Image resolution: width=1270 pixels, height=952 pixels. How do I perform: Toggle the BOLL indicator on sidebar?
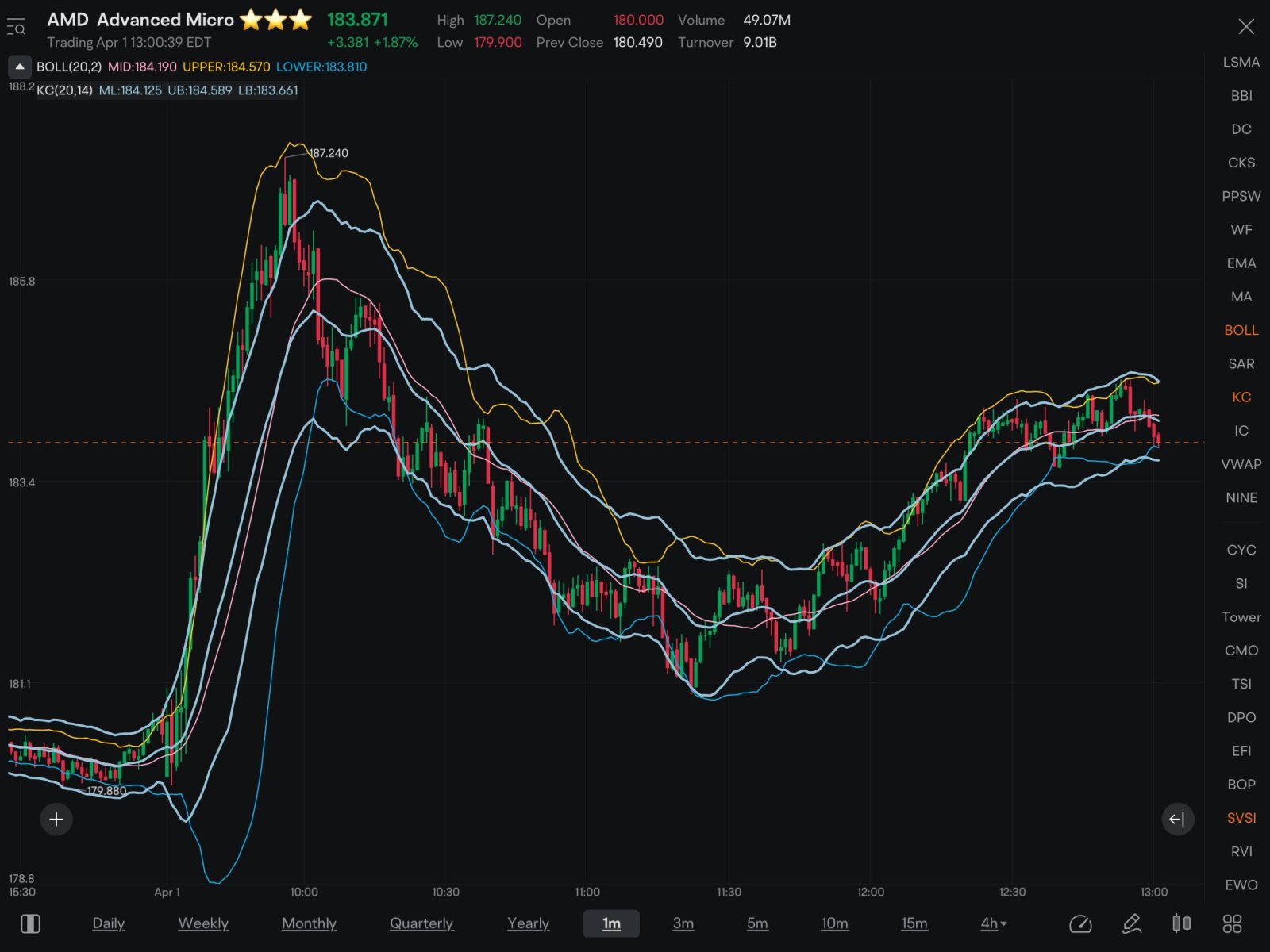[1241, 330]
